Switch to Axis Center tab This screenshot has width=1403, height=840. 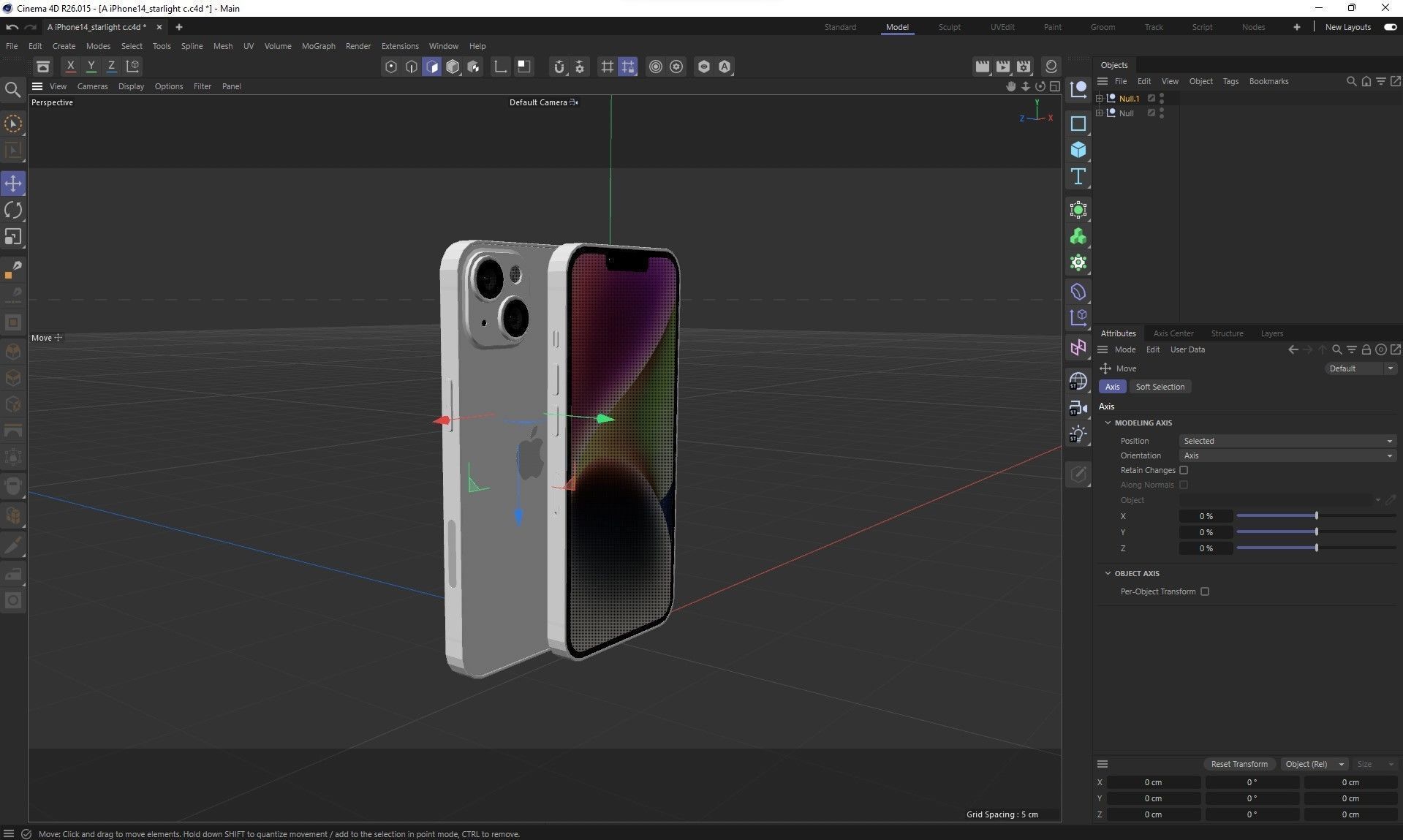click(1173, 333)
